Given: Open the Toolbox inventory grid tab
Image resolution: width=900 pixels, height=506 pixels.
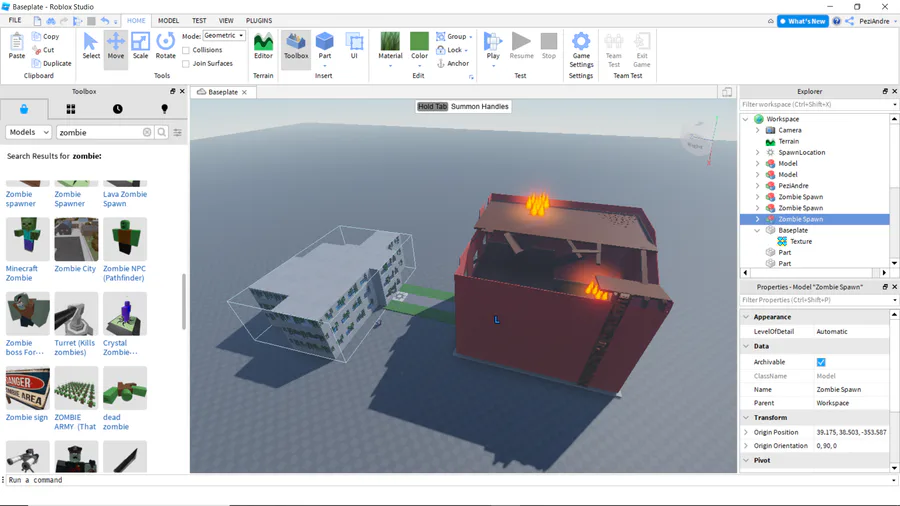Looking at the screenshot, I should [x=71, y=109].
